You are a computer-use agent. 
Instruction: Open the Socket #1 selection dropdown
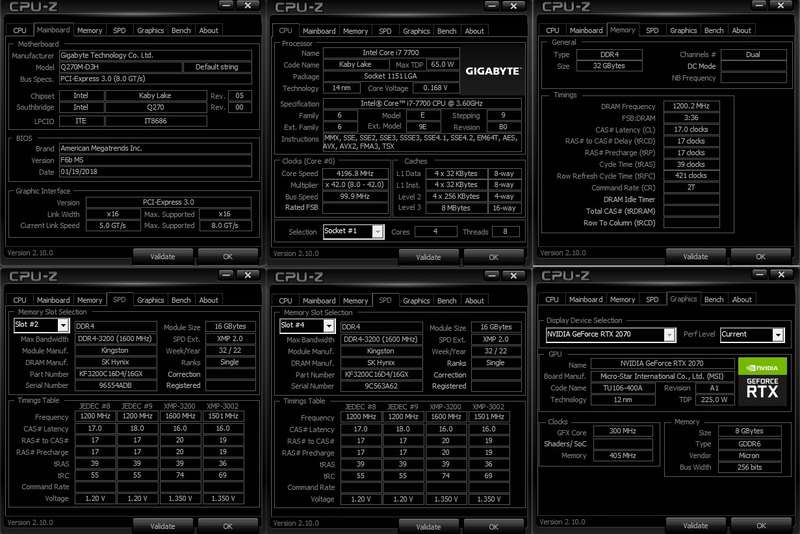pos(377,232)
